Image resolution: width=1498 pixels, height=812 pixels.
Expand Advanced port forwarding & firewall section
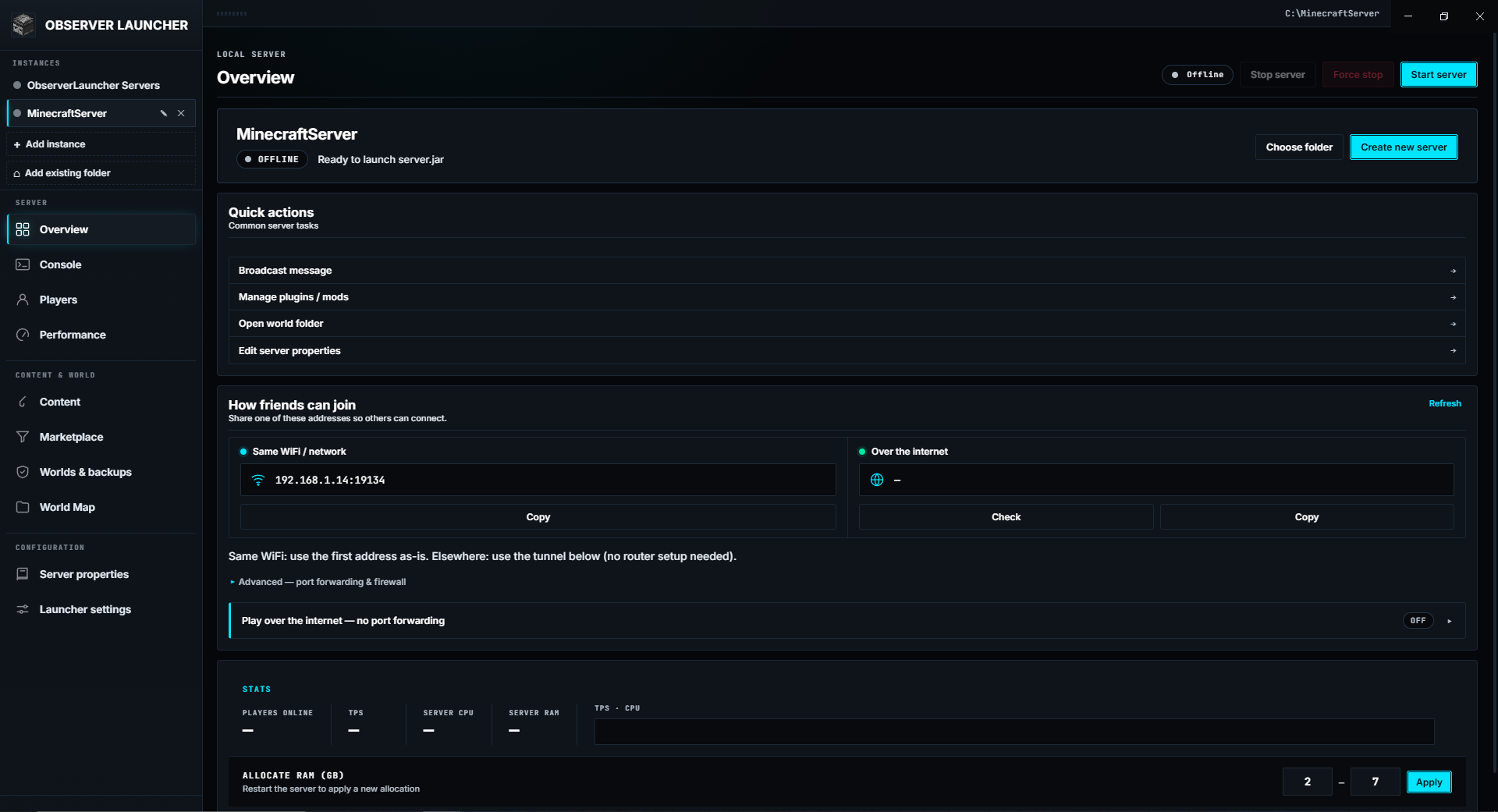click(318, 582)
